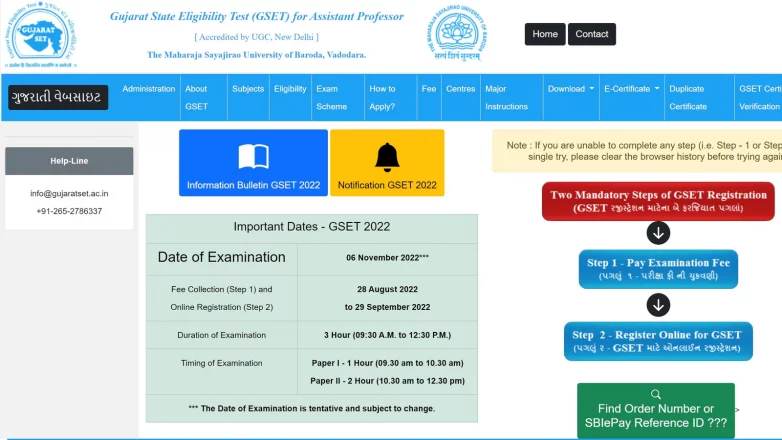Screen dimensions: 782x440
Task: Open Information Bulletin GSET 2022
Action: (253, 163)
